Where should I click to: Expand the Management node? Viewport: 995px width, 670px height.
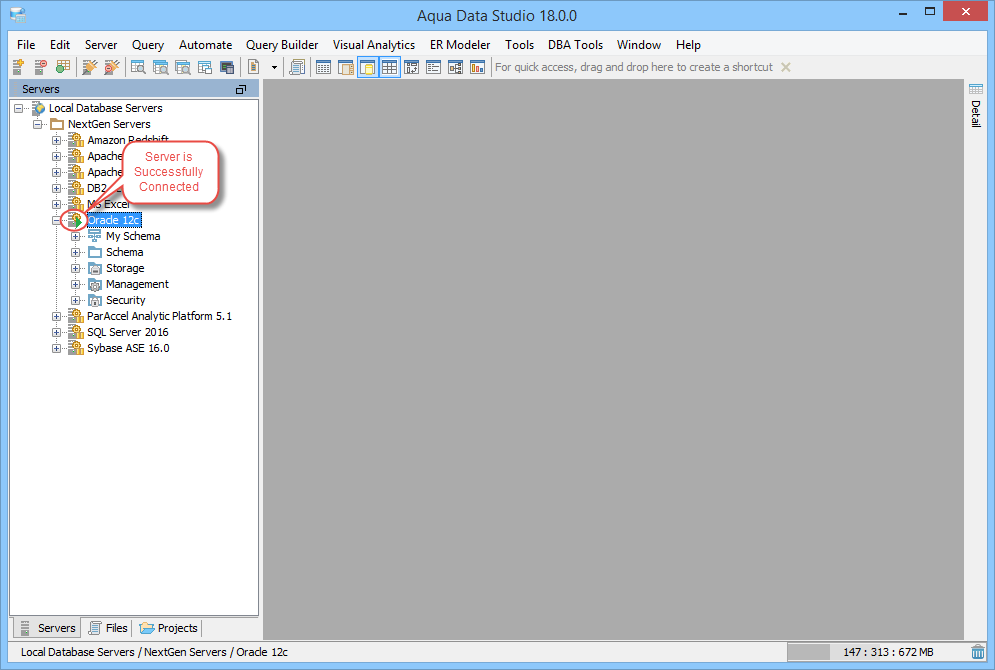pos(76,284)
